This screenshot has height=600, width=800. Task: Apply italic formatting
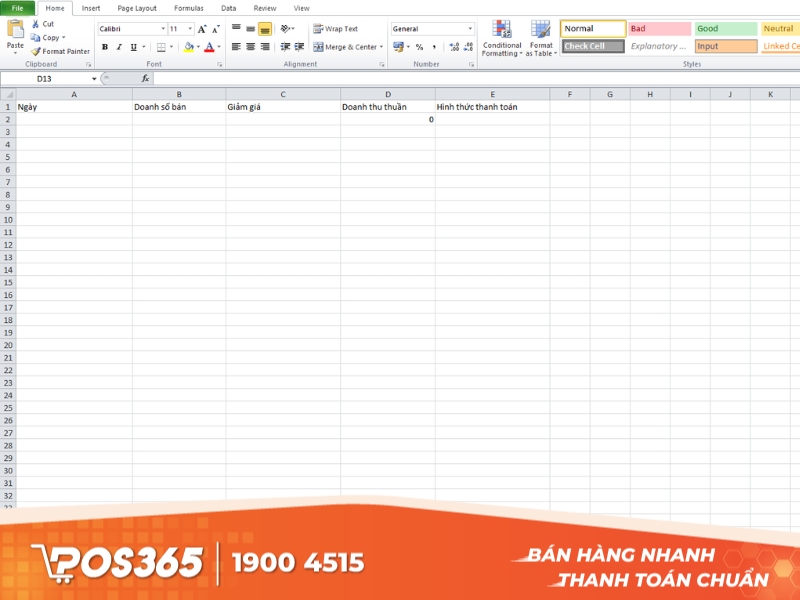point(119,45)
